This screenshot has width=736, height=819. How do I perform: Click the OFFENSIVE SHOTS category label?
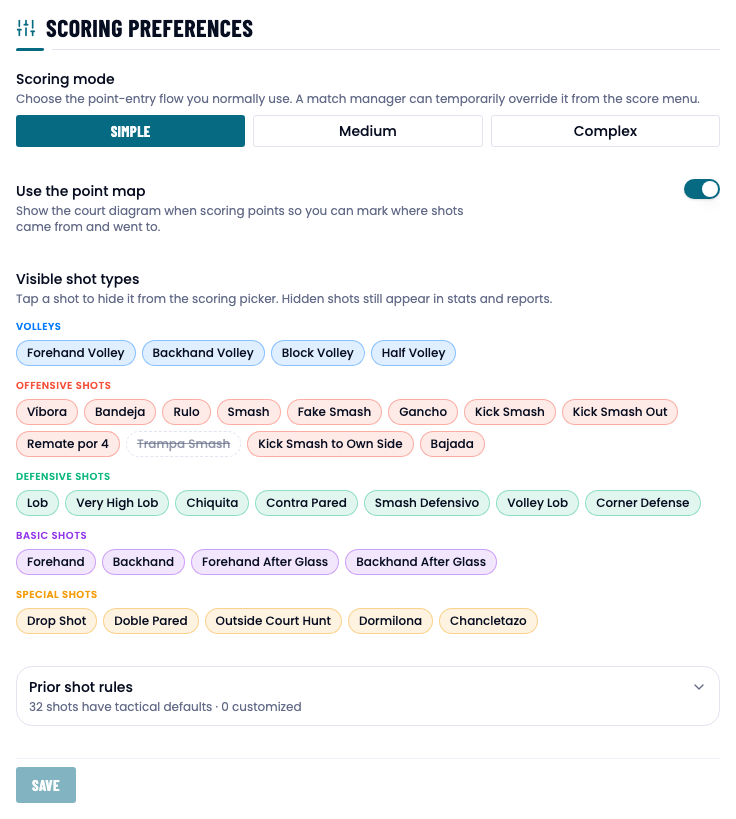tap(64, 385)
